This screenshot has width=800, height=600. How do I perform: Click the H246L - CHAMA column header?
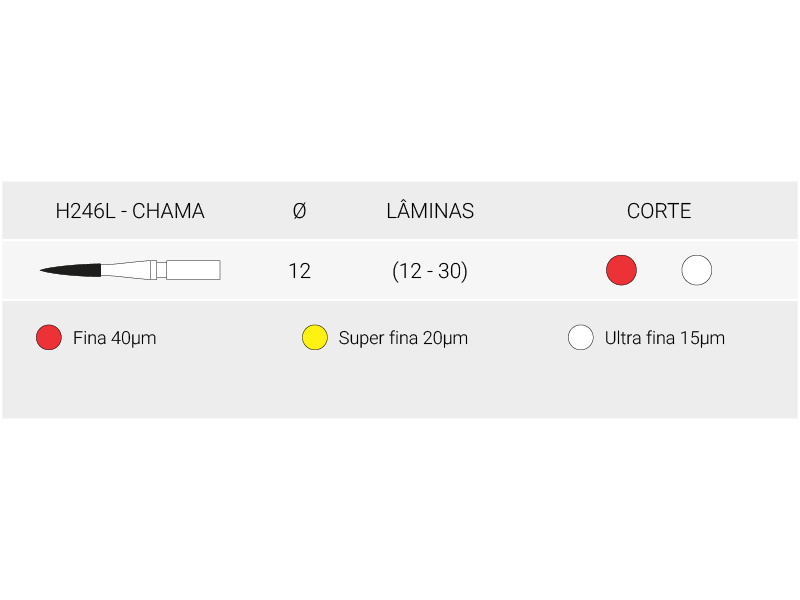[x=130, y=211]
